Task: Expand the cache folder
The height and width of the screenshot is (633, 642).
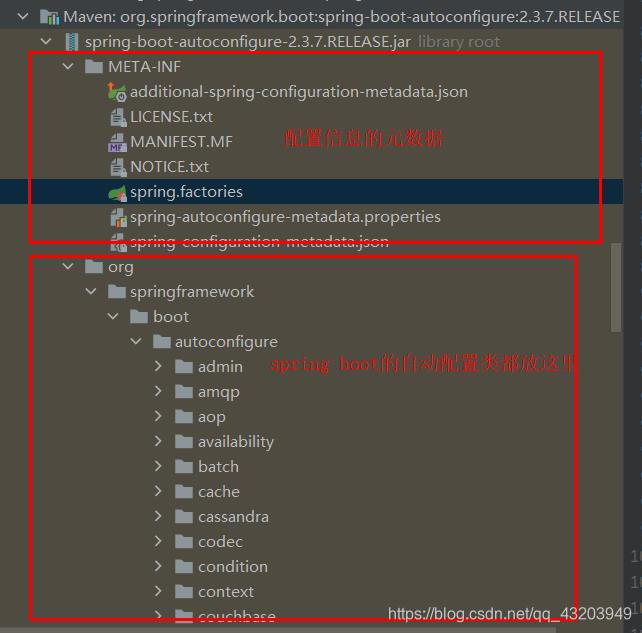Action: point(158,491)
